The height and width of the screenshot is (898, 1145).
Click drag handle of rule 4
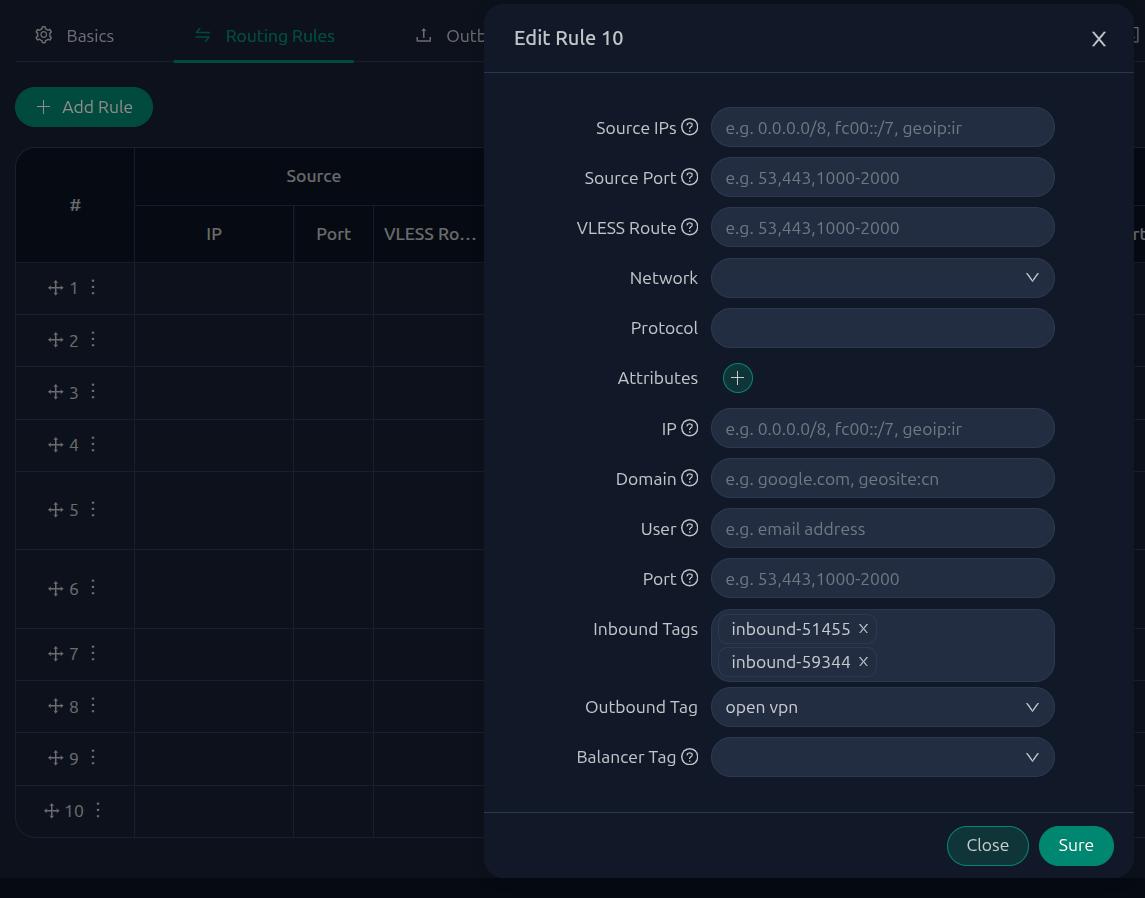55,445
